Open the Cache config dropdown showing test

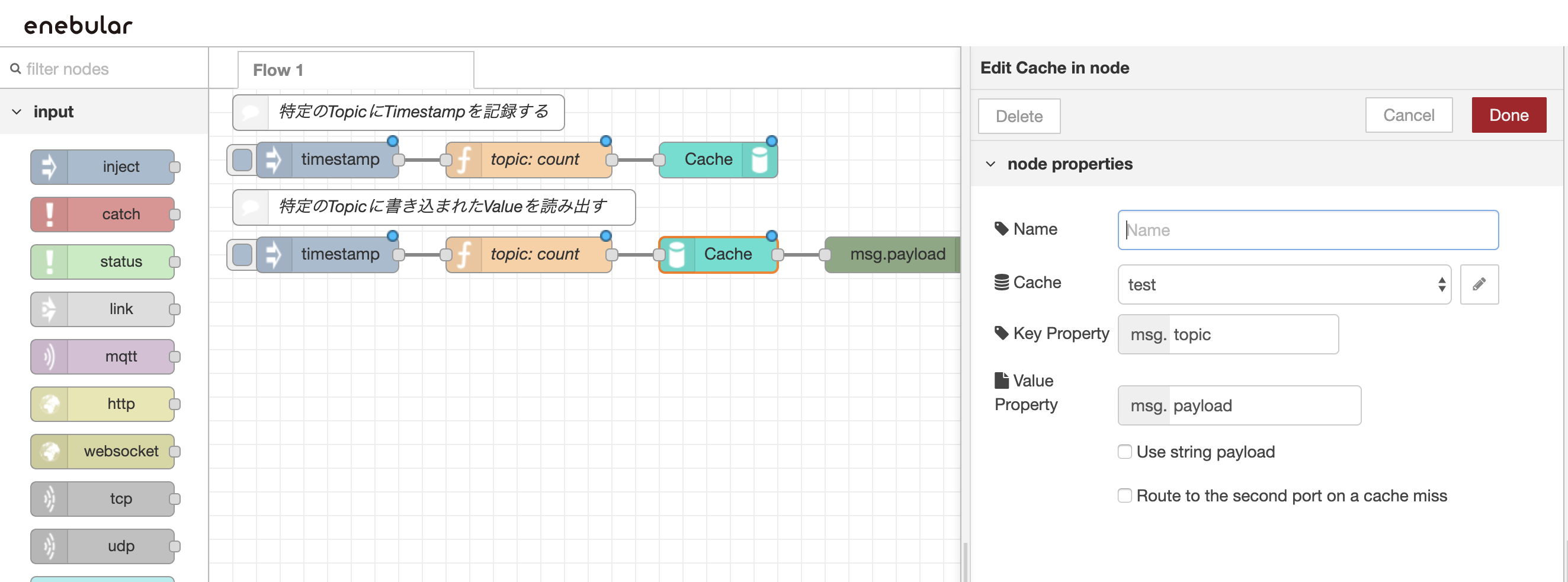tap(1284, 284)
